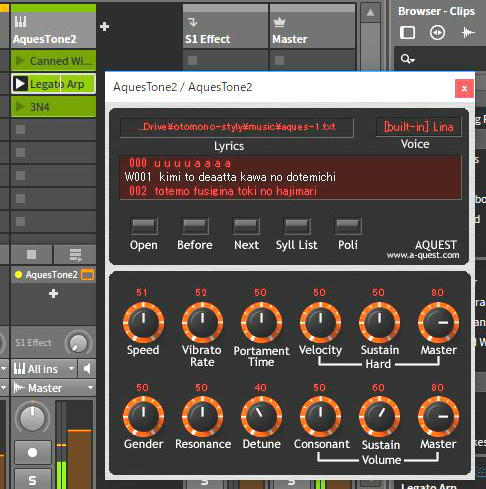
Task: Click the Hard Sustain knob
Action: [x=379, y=322]
